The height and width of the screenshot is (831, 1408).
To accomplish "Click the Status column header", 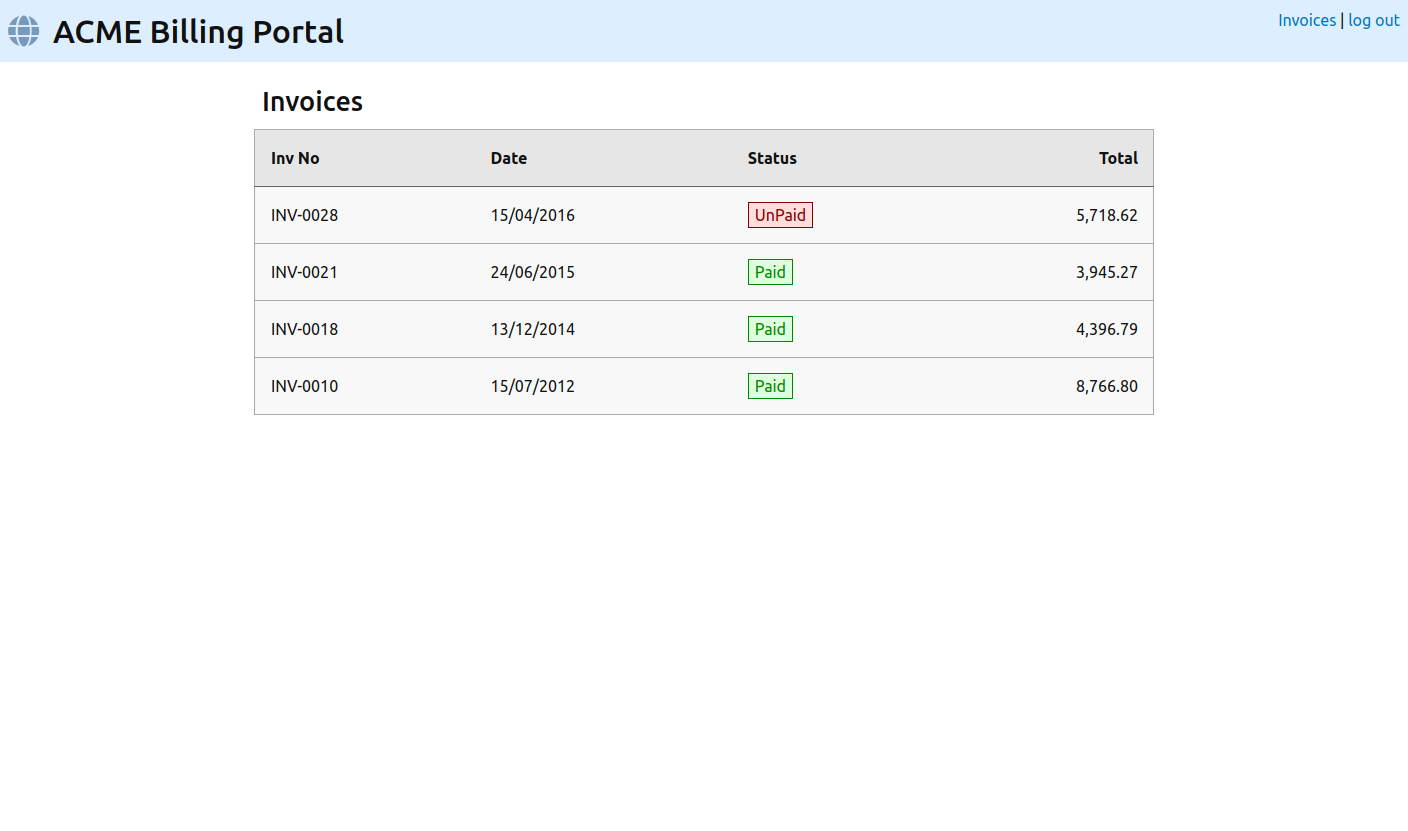I will pos(772,158).
